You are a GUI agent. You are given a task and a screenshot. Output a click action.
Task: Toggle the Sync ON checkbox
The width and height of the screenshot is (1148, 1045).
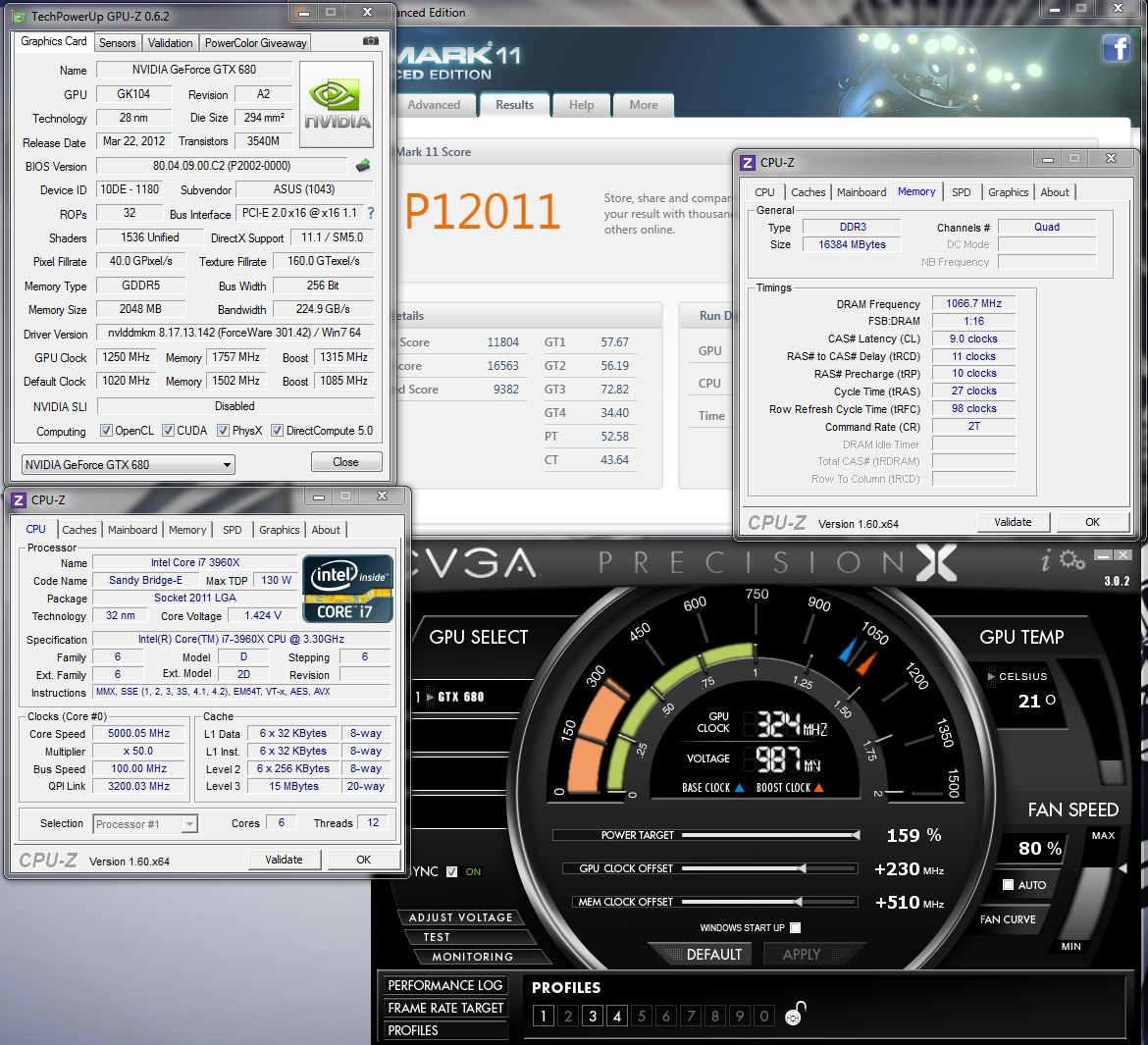pos(451,871)
